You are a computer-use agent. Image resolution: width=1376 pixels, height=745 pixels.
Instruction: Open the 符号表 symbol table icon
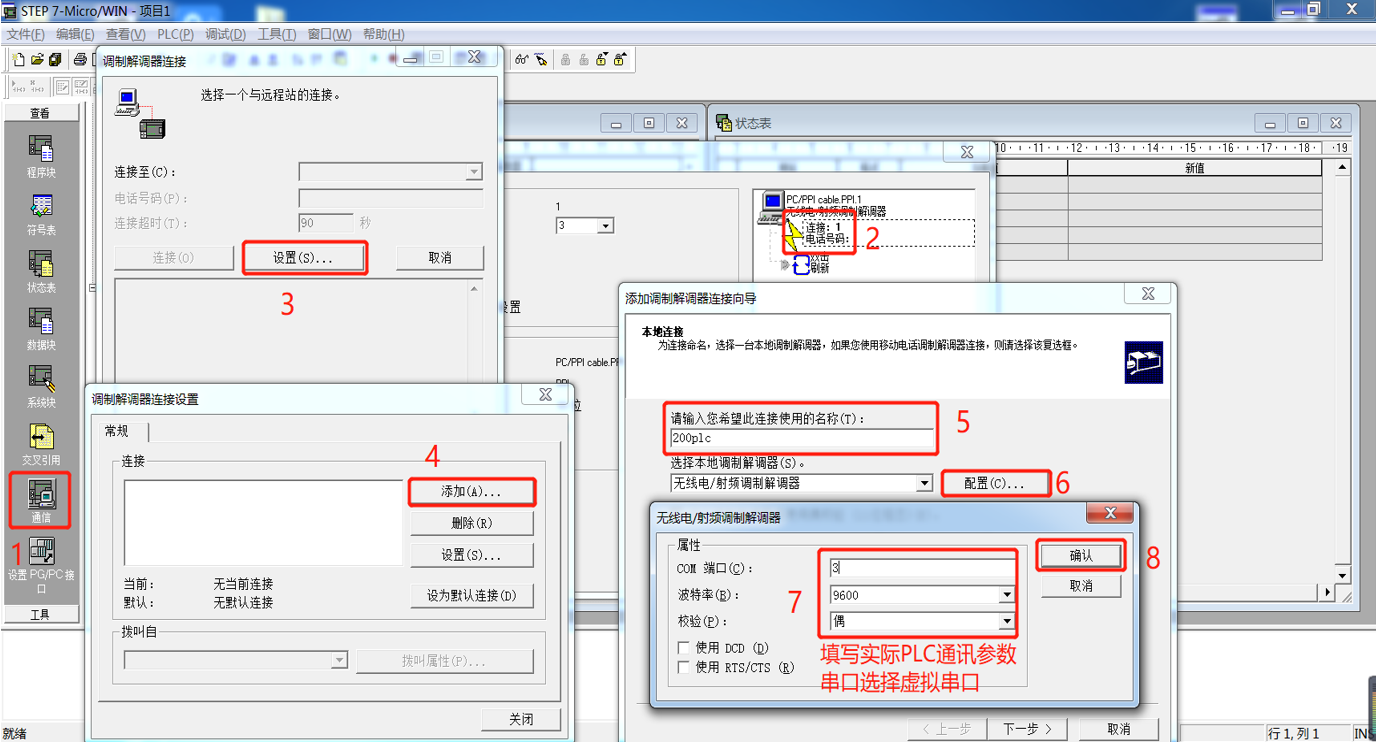(41, 207)
